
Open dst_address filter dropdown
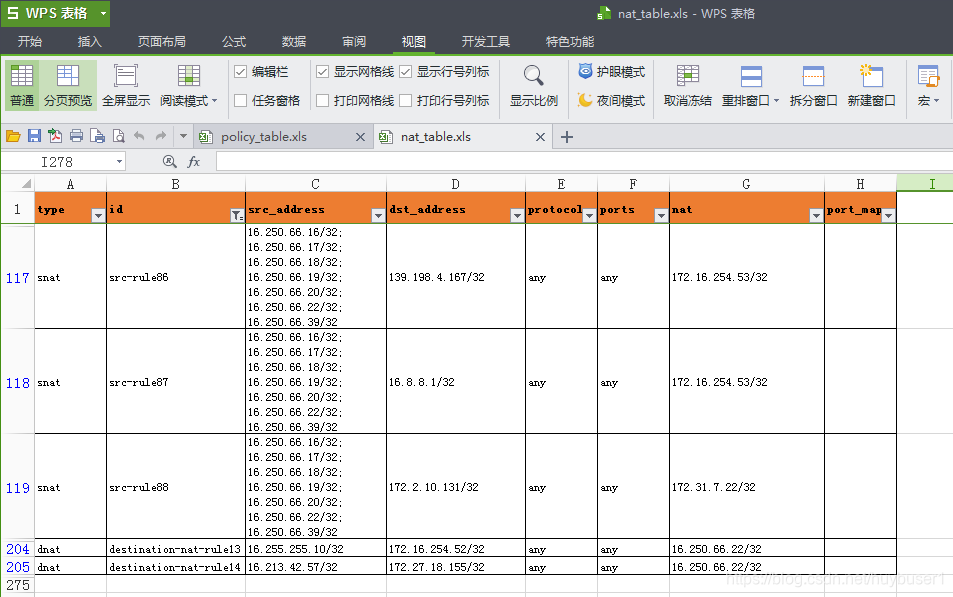(517, 215)
